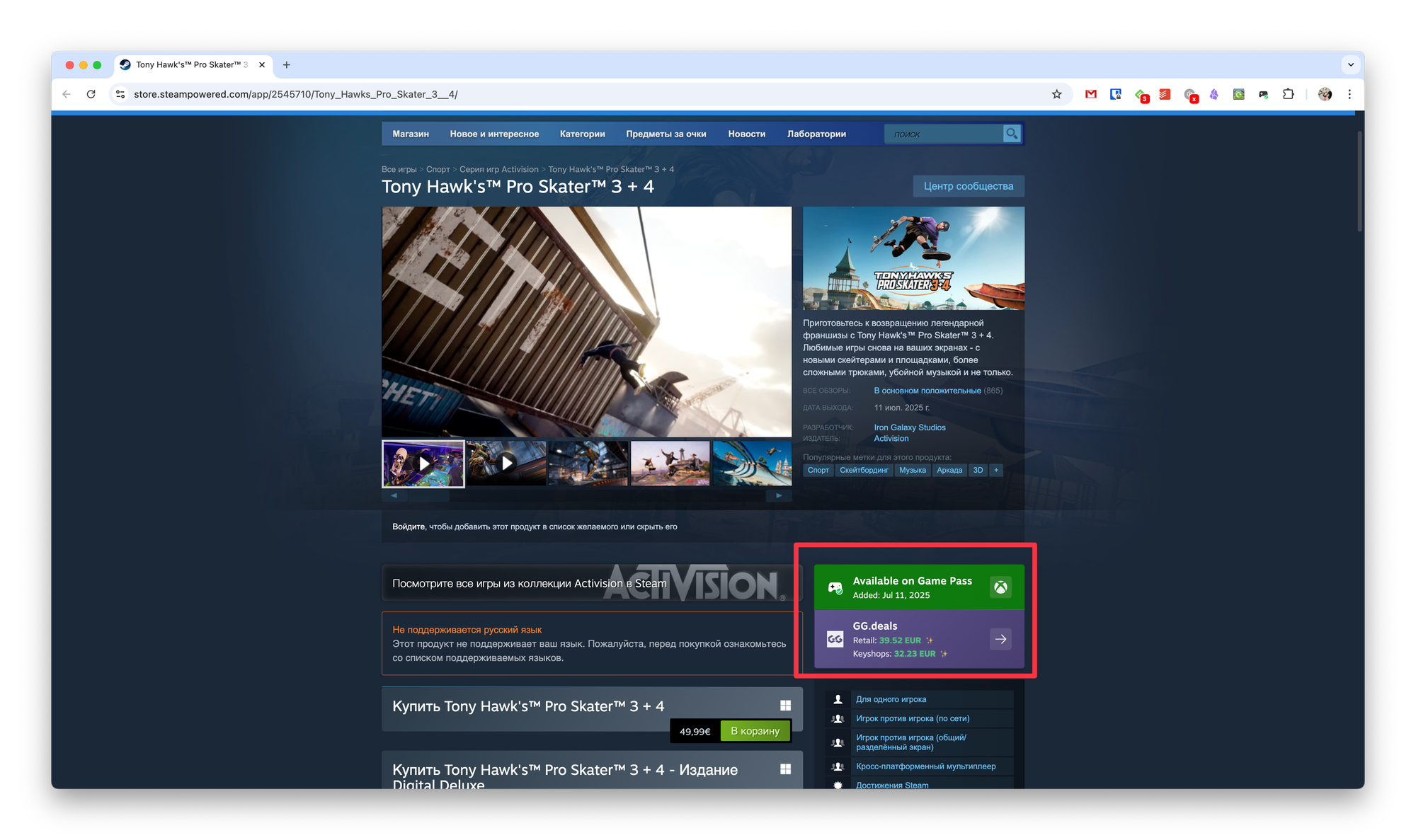Click the Steam search magnifier icon
This screenshot has width=1416, height=840.
point(1012,134)
